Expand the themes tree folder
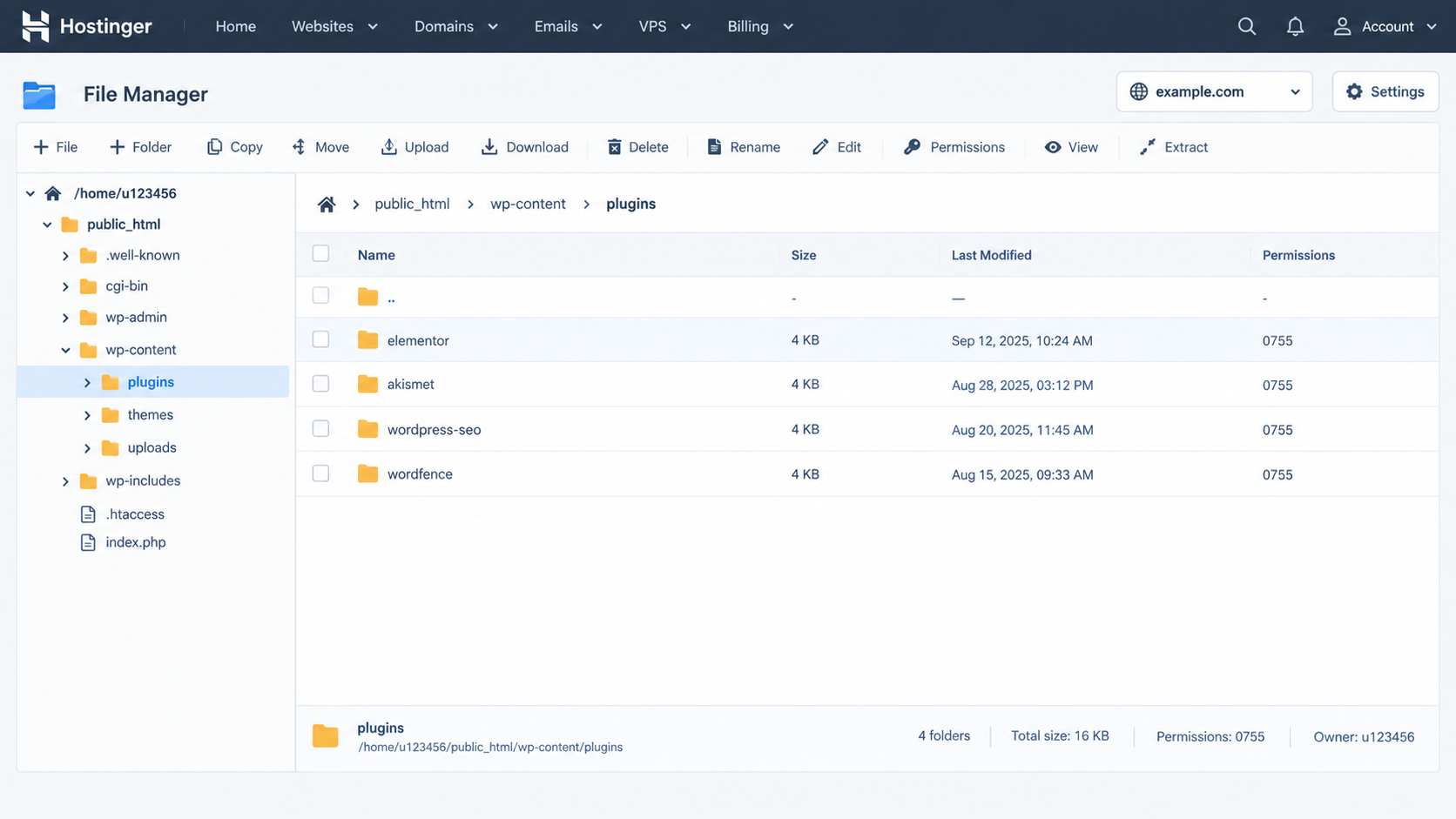The height and width of the screenshot is (819, 1456). click(x=87, y=415)
